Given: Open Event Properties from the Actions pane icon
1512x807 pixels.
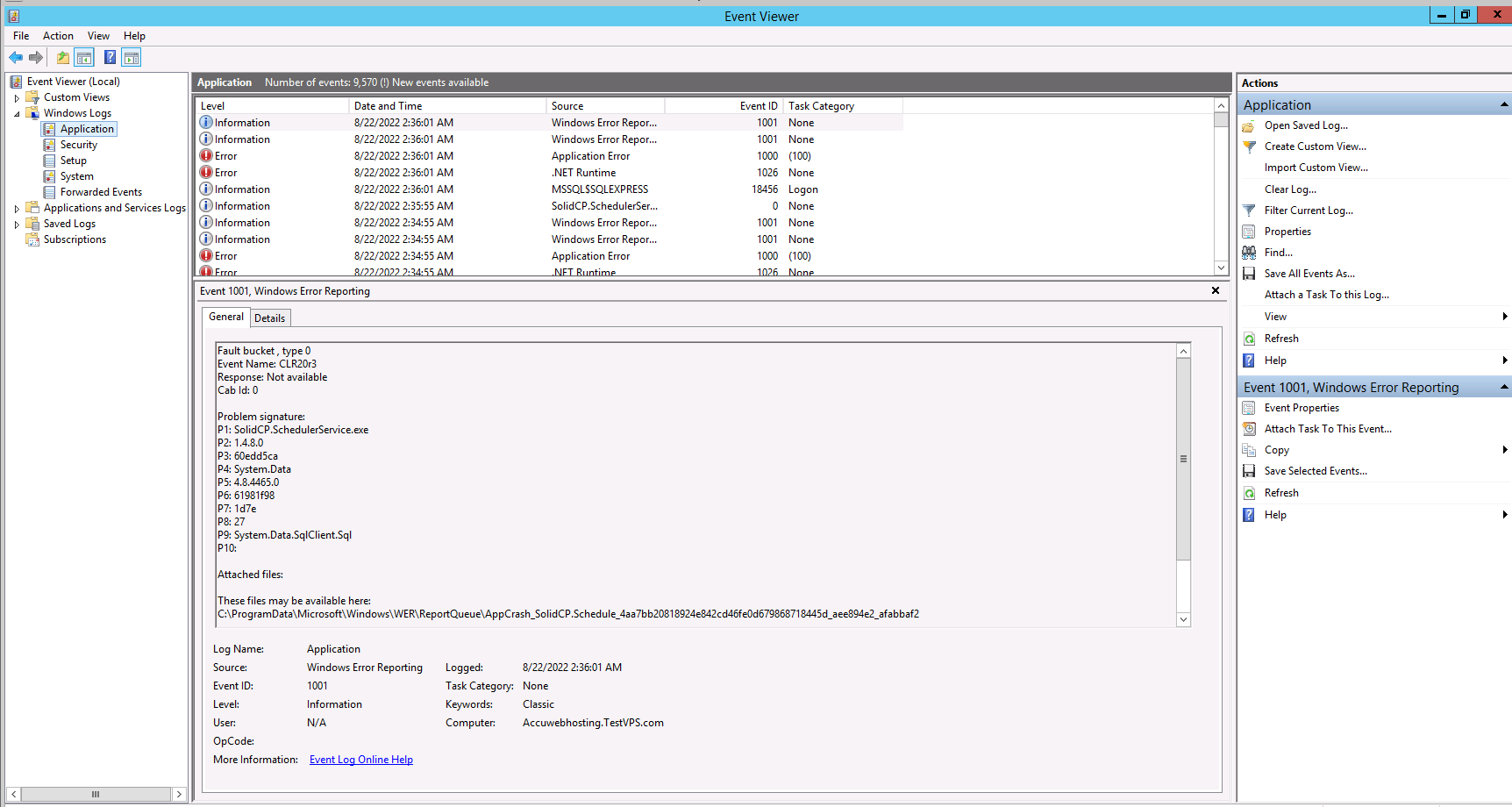Looking at the screenshot, I should coord(1249,407).
